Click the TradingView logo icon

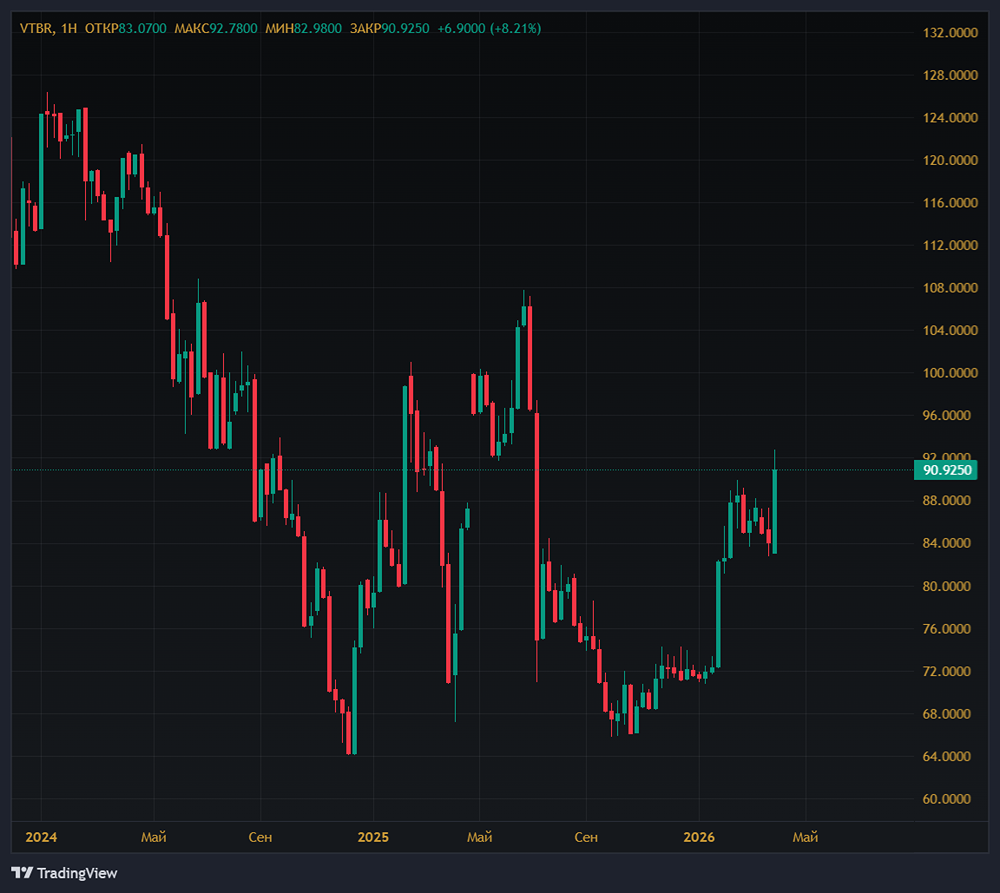tap(22, 873)
